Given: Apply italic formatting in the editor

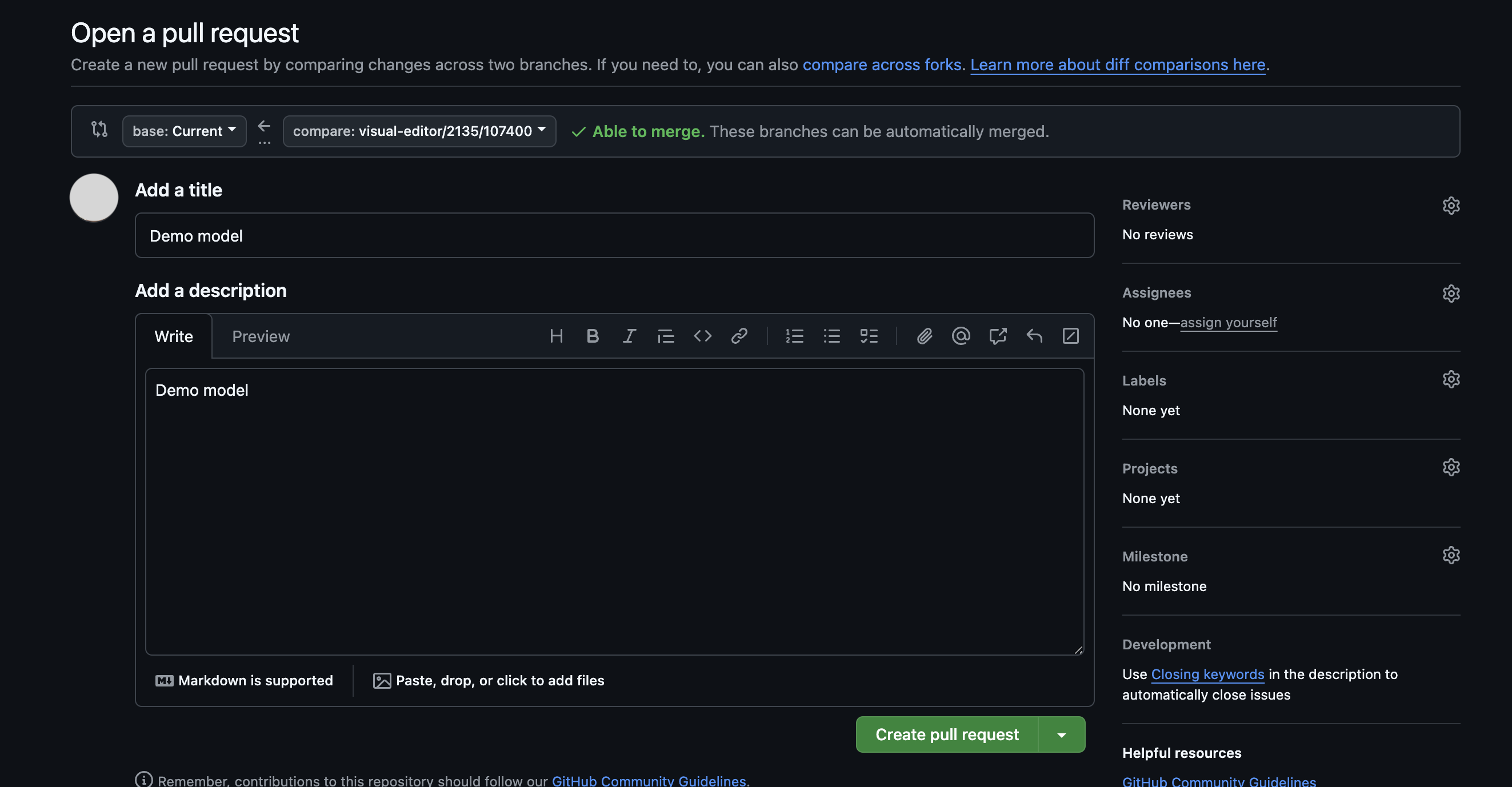Looking at the screenshot, I should coord(629,336).
